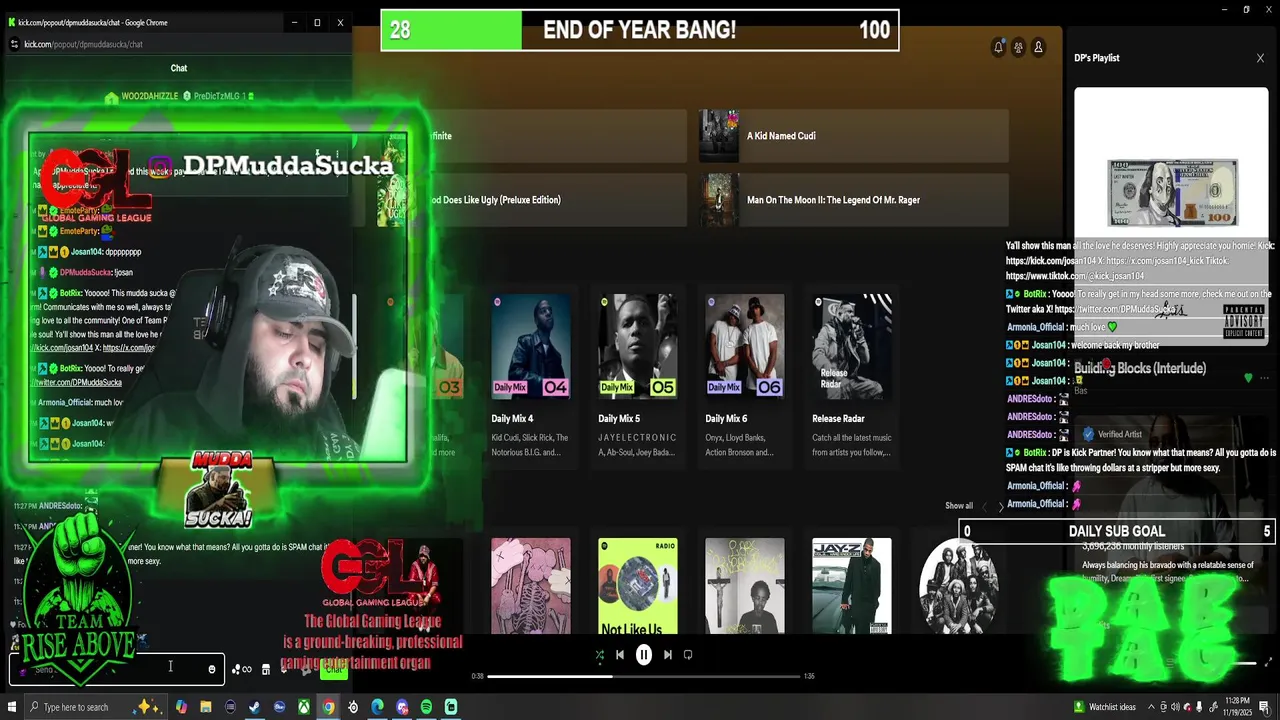
Task: Open the Windows Start menu
Action: coord(12,707)
